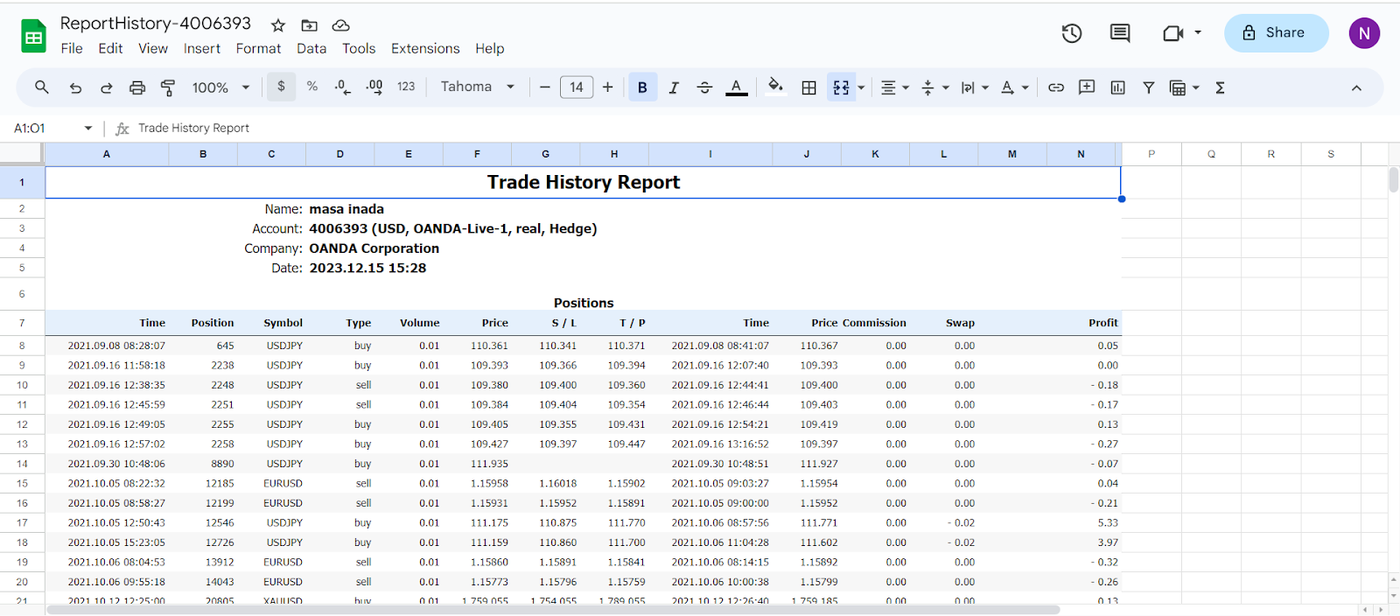Image resolution: width=1400 pixels, height=616 pixels.
Task: Insert a comment on the selection
Action: click(x=1086, y=87)
